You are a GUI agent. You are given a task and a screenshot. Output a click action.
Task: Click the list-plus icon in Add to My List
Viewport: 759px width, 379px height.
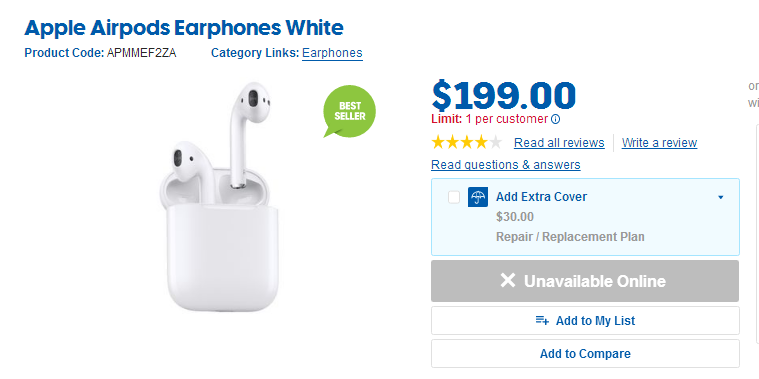[542, 320]
